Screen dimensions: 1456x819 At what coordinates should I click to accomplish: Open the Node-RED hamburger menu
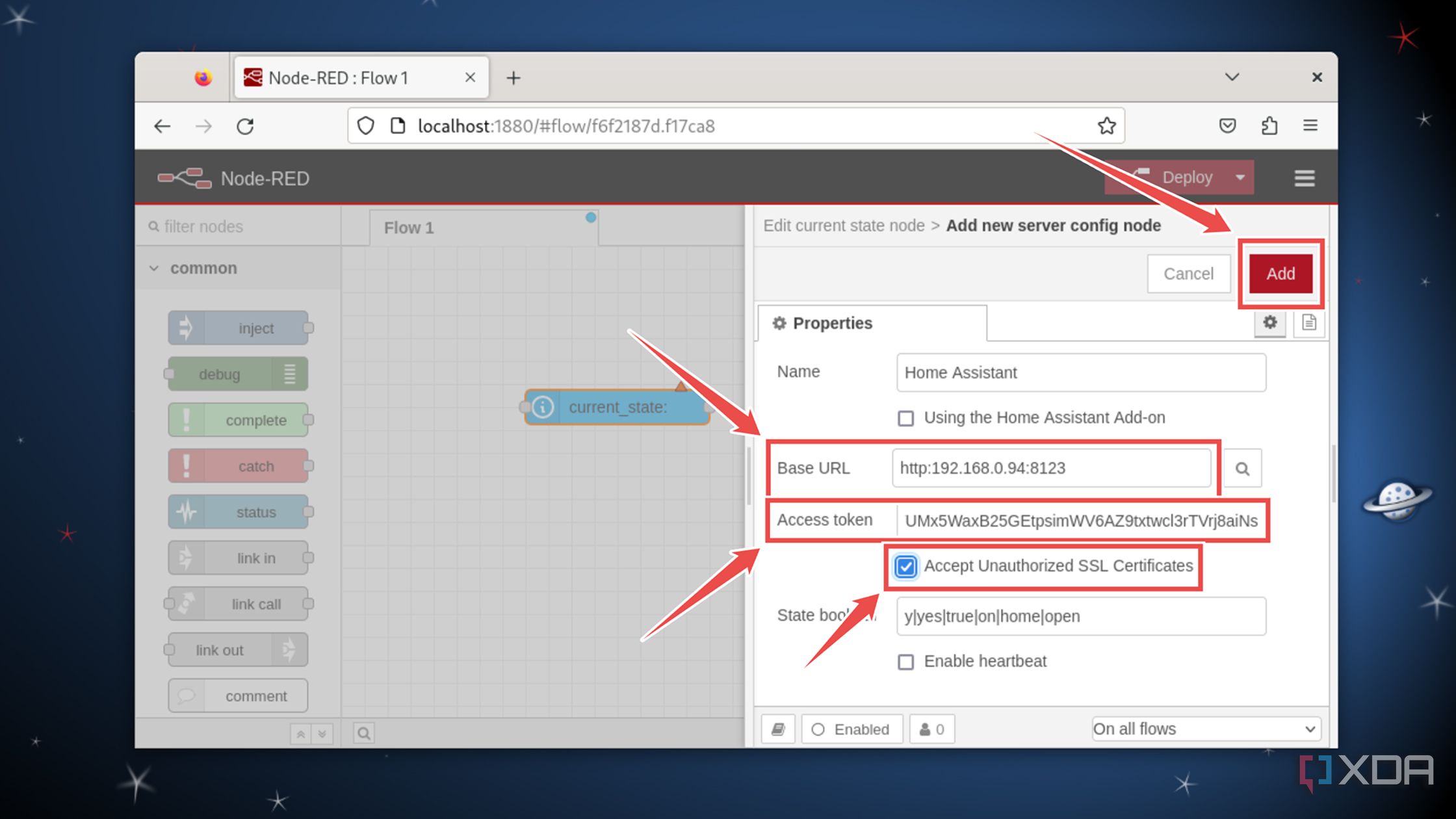(x=1304, y=177)
